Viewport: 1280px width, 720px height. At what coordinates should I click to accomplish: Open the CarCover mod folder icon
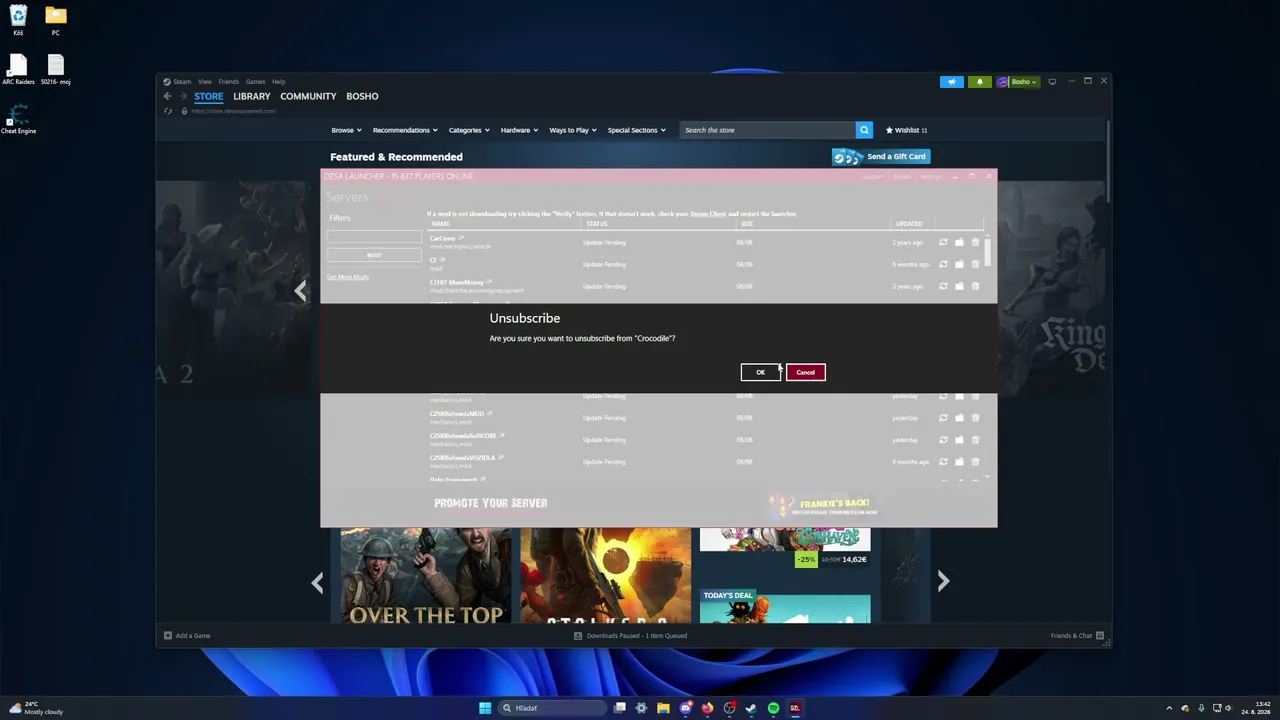tap(959, 242)
